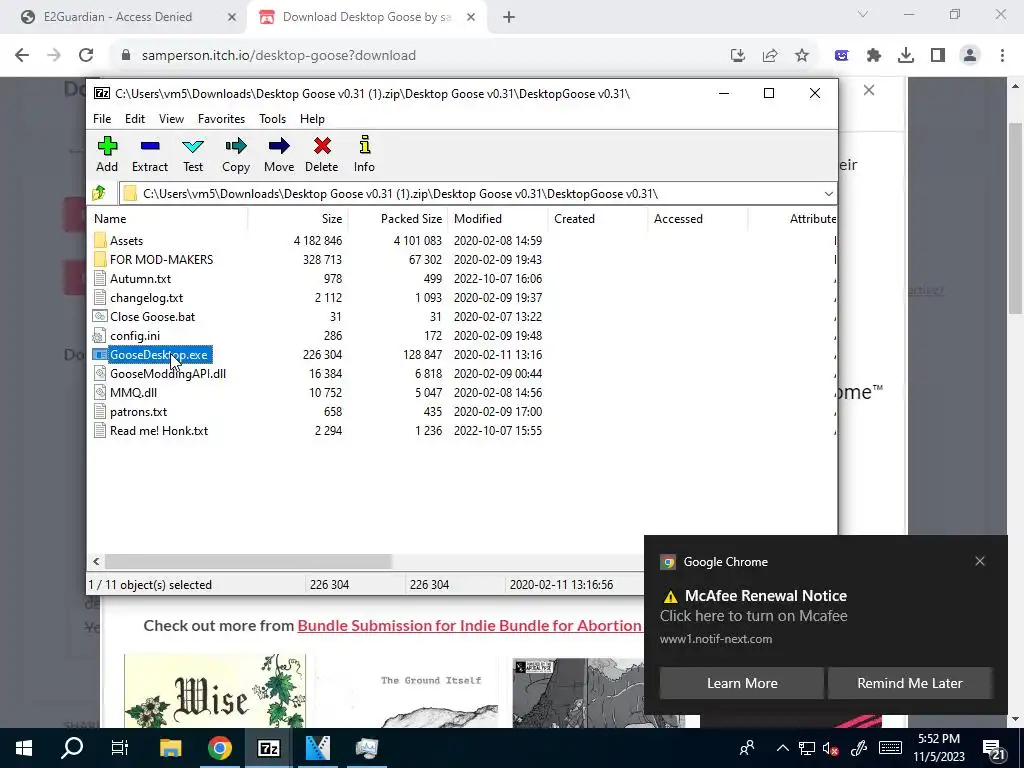
Task: Go up one folder level in 7-Zip
Action: tap(99, 193)
